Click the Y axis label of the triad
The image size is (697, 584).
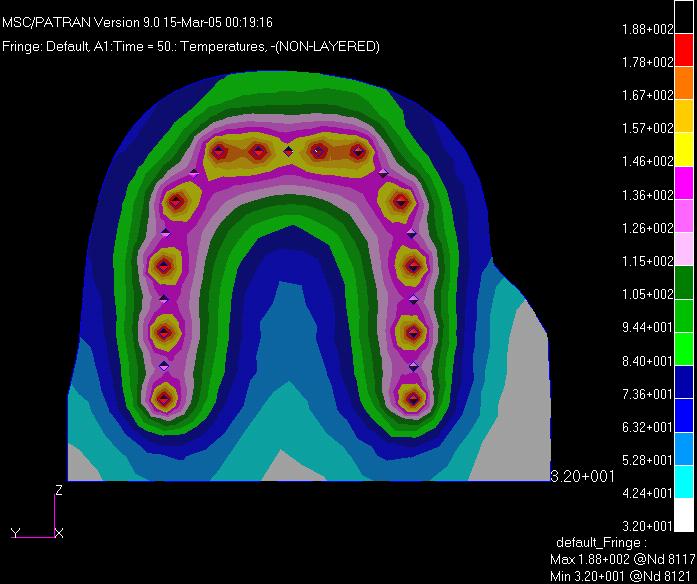click(15, 533)
